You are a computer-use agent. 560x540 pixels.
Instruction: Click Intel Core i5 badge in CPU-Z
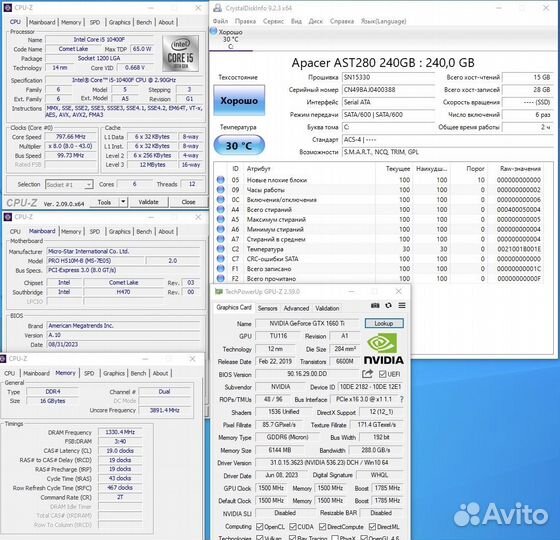(x=180, y=53)
